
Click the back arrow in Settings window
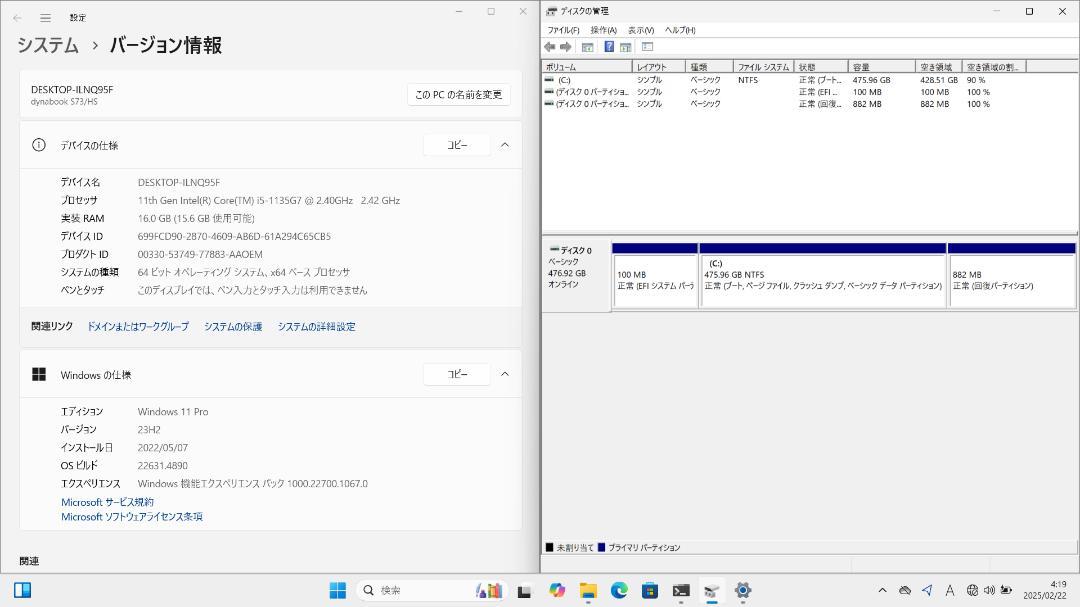17,18
